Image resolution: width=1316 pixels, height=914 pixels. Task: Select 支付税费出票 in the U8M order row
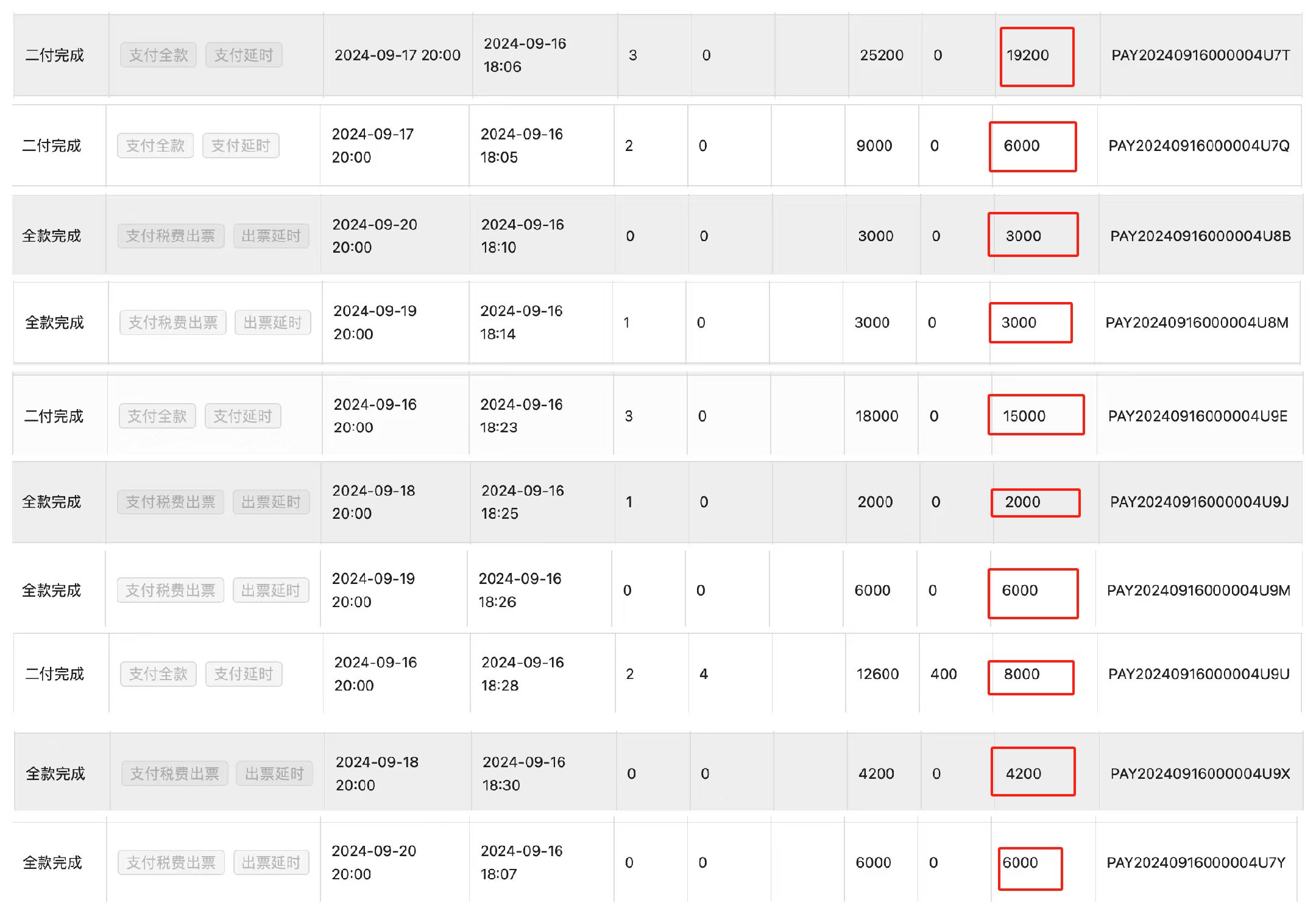173,323
